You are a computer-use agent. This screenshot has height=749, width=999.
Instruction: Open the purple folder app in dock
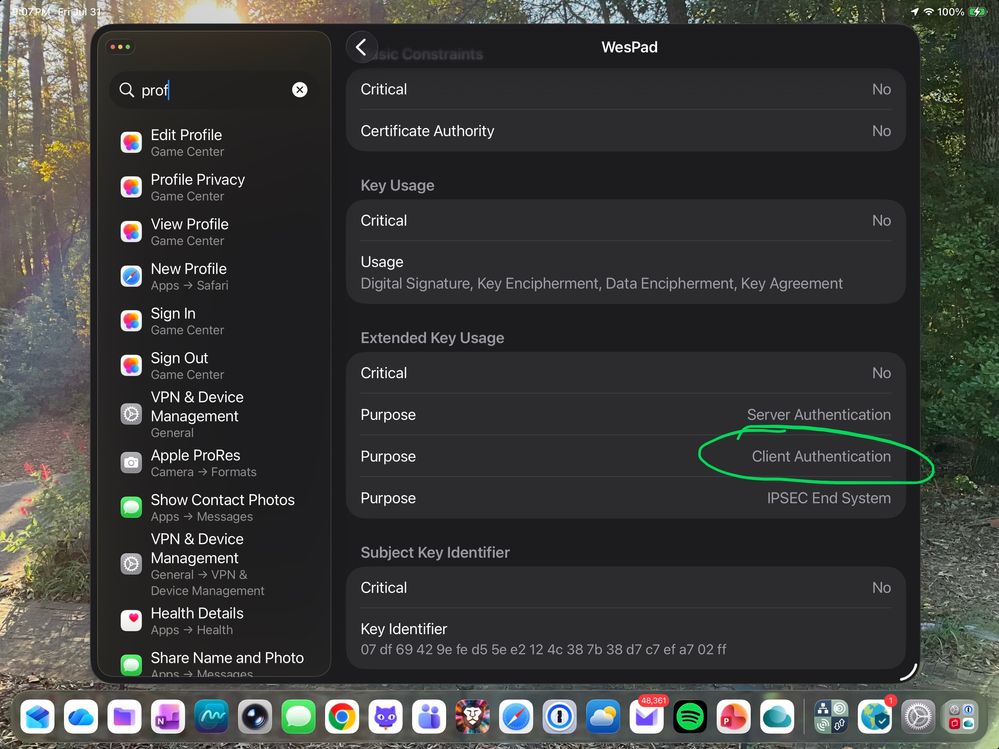click(x=124, y=717)
